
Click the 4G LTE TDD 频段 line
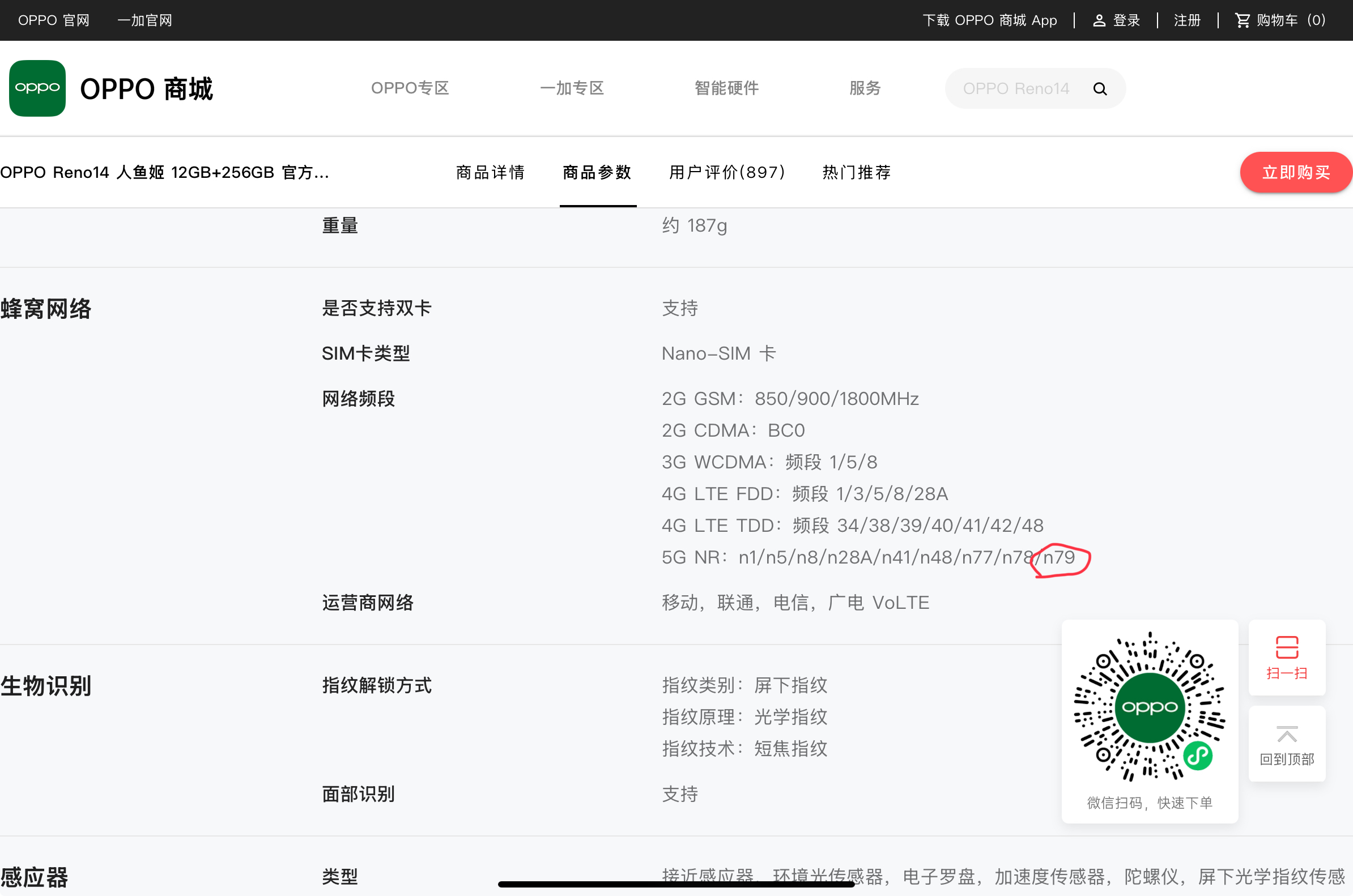click(x=853, y=526)
